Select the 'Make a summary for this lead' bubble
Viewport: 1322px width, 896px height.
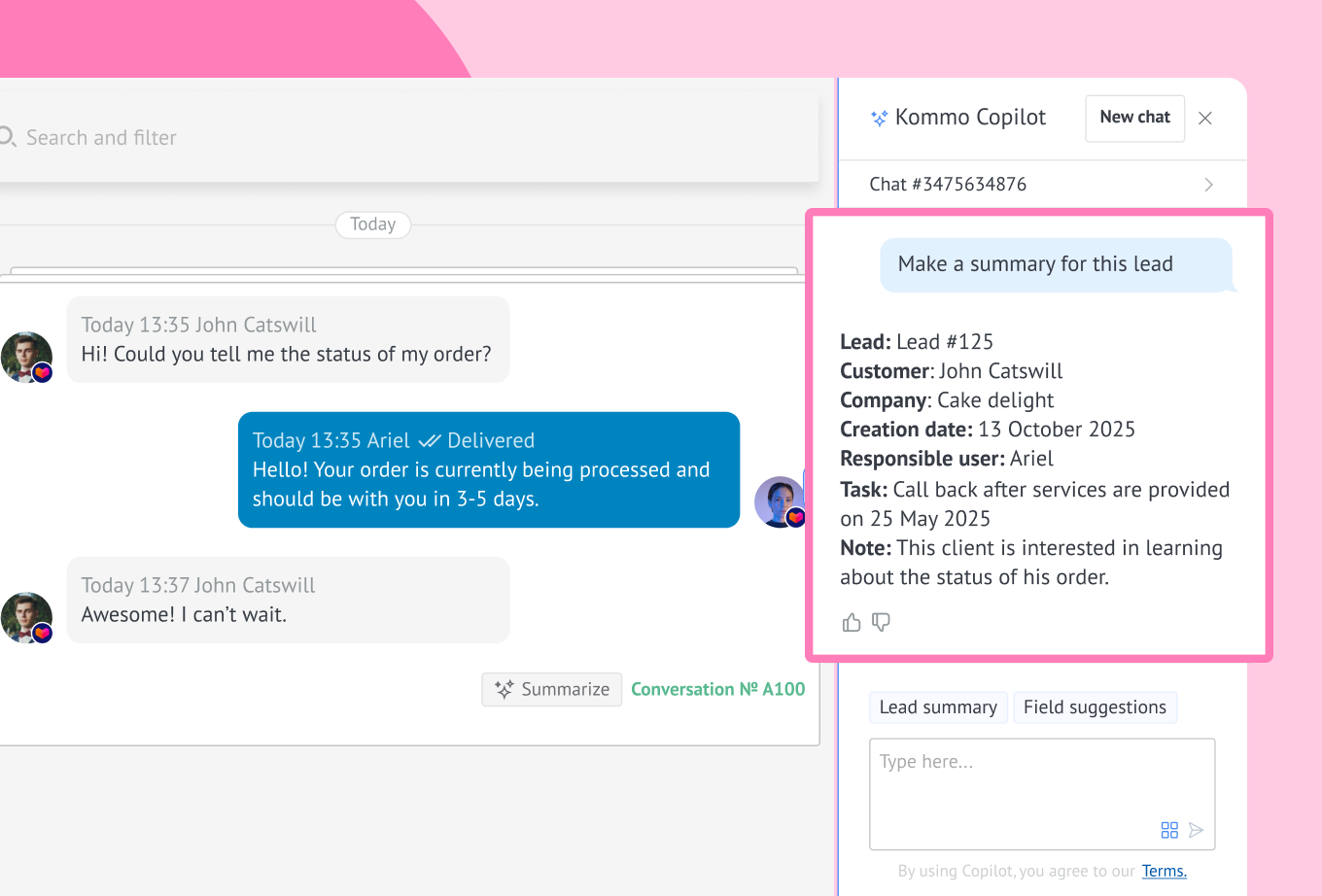(x=1056, y=264)
